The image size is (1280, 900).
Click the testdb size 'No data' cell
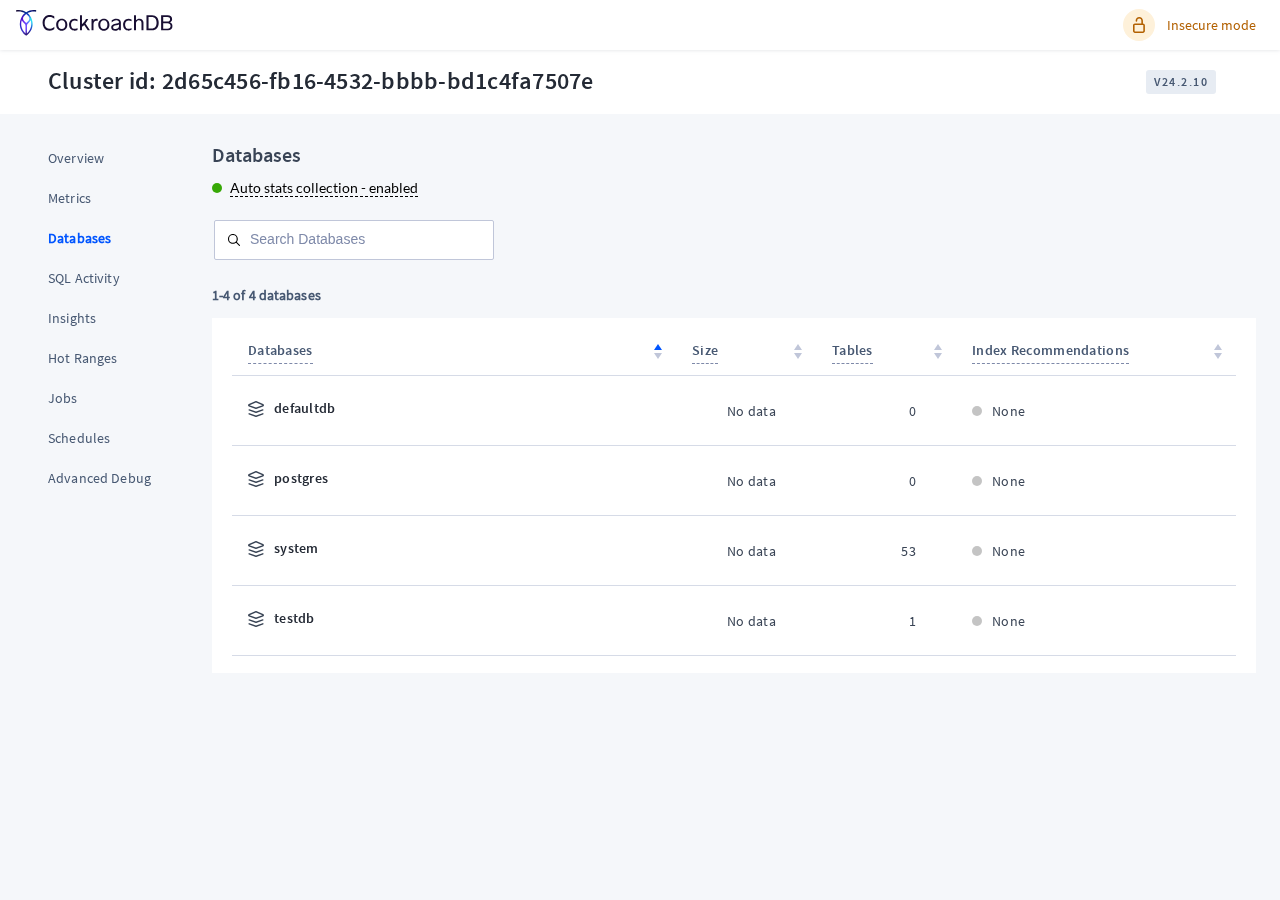(751, 621)
